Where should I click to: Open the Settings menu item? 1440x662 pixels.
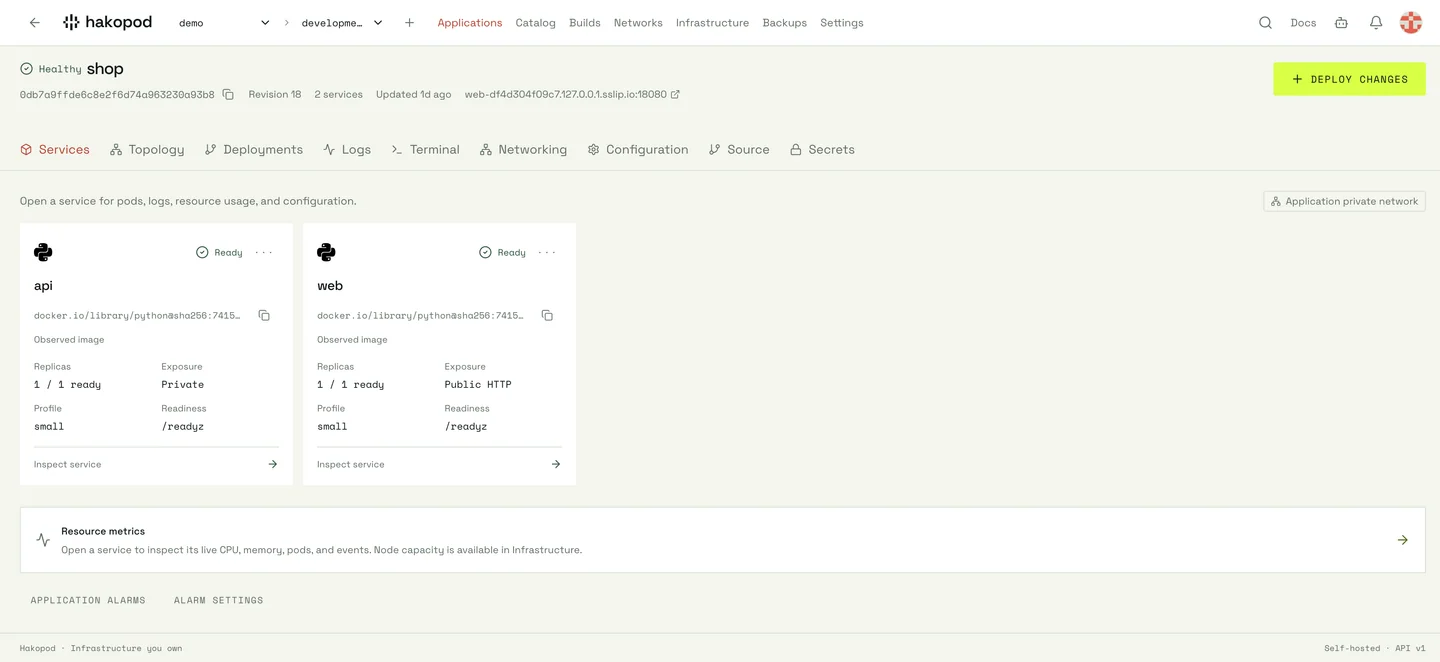point(842,22)
